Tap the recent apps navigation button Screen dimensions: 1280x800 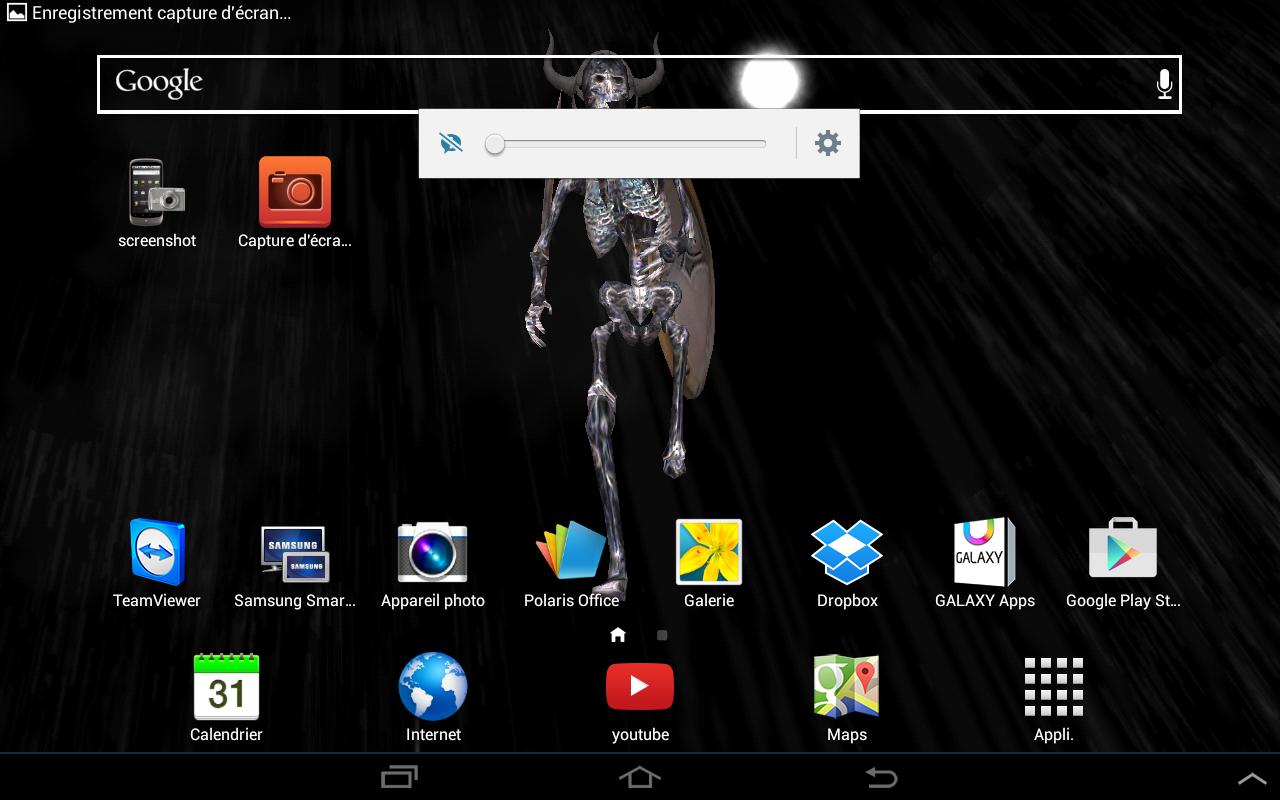400,777
